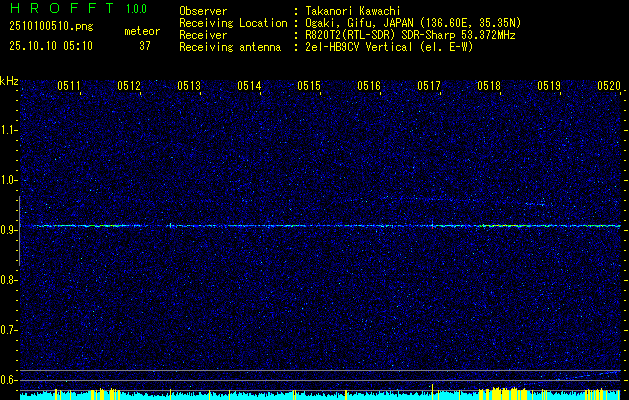Click the 0519 time axis label

pyautogui.click(x=549, y=86)
